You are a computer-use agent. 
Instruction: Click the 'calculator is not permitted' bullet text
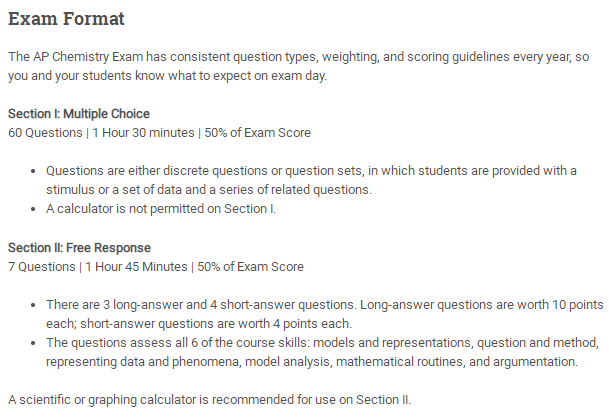(x=161, y=209)
